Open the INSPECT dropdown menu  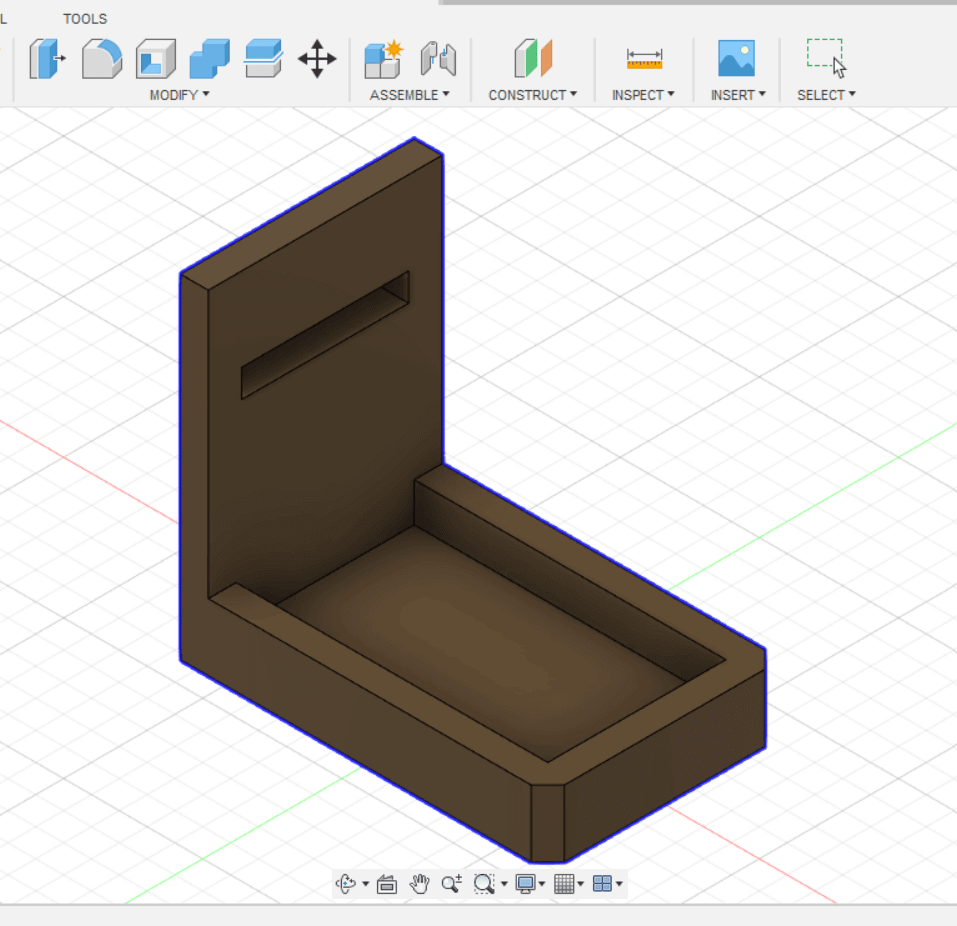tap(643, 95)
